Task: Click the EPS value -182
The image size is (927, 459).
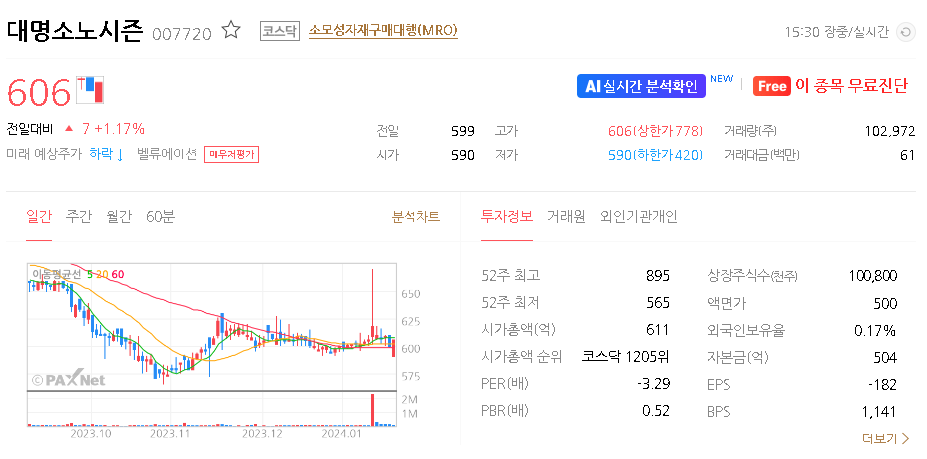Action: tap(883, 384)
